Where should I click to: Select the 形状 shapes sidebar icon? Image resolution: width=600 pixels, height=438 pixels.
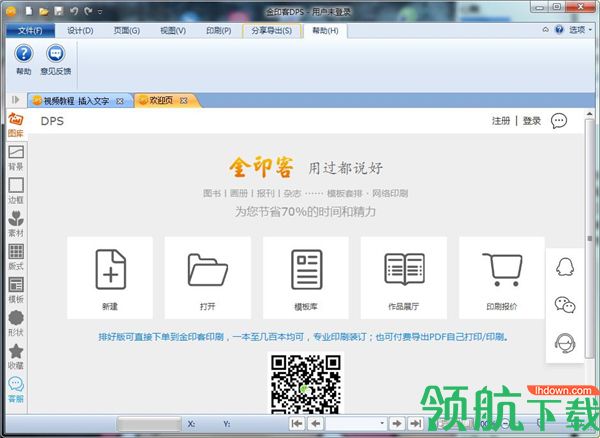(x=16, y=324)
